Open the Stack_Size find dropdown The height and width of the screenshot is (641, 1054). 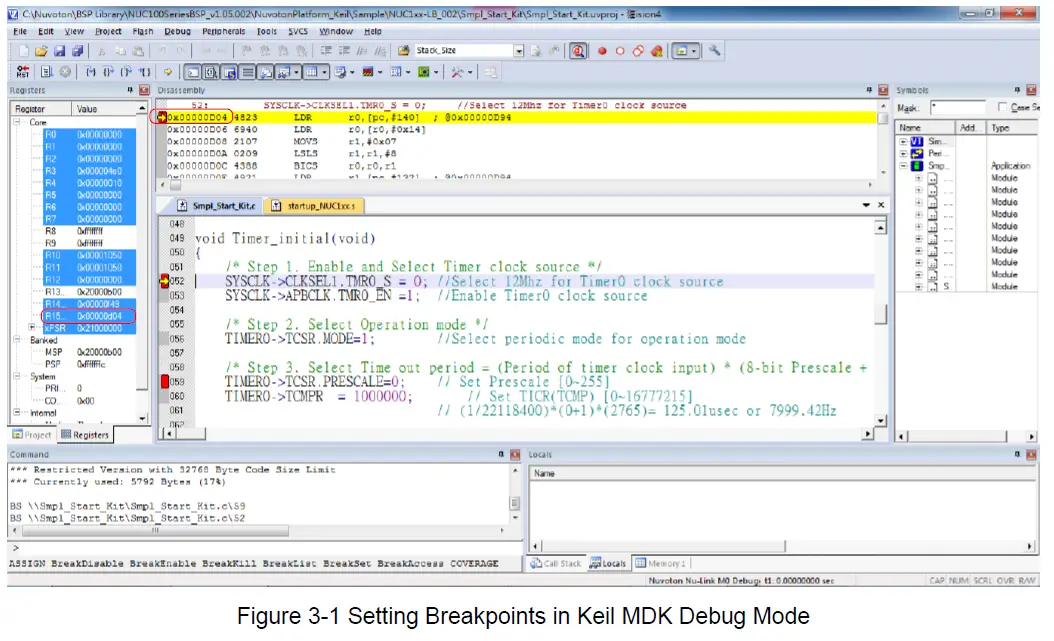pyautogui.click(x=519, y=50)
